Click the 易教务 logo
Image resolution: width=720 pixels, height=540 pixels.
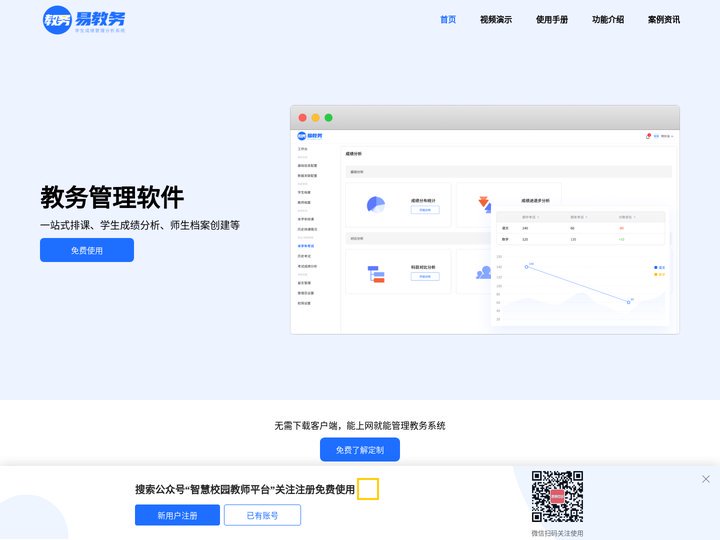(x=84, y=20)
